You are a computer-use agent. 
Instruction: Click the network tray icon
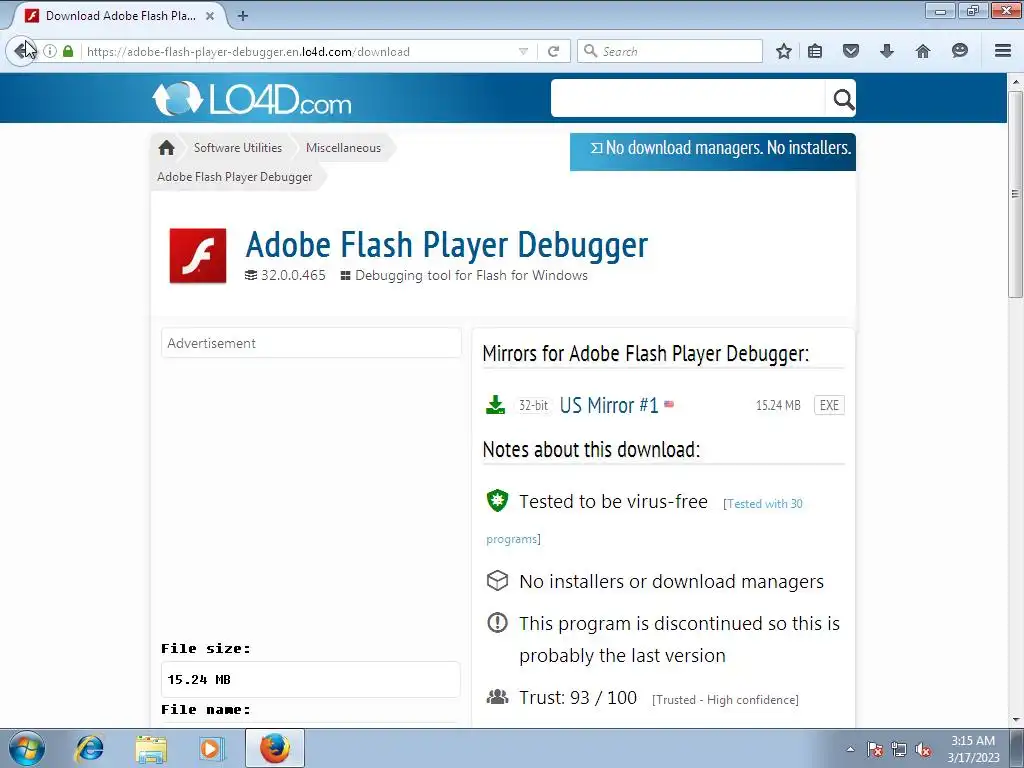[x=899, y=750]
